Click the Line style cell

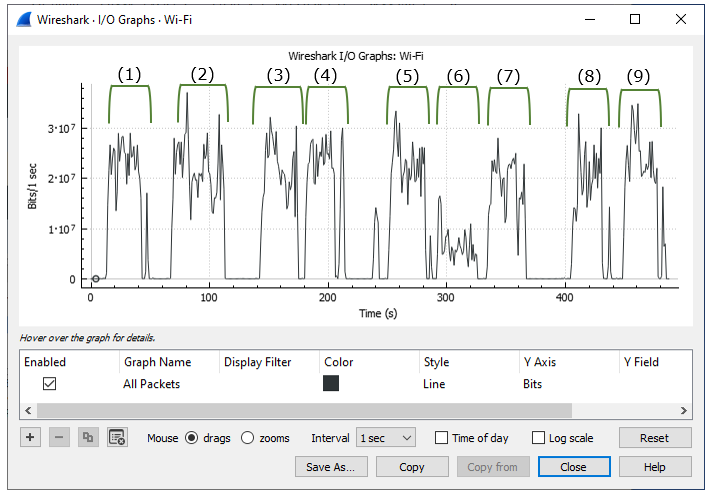click(x=434, y=384)
